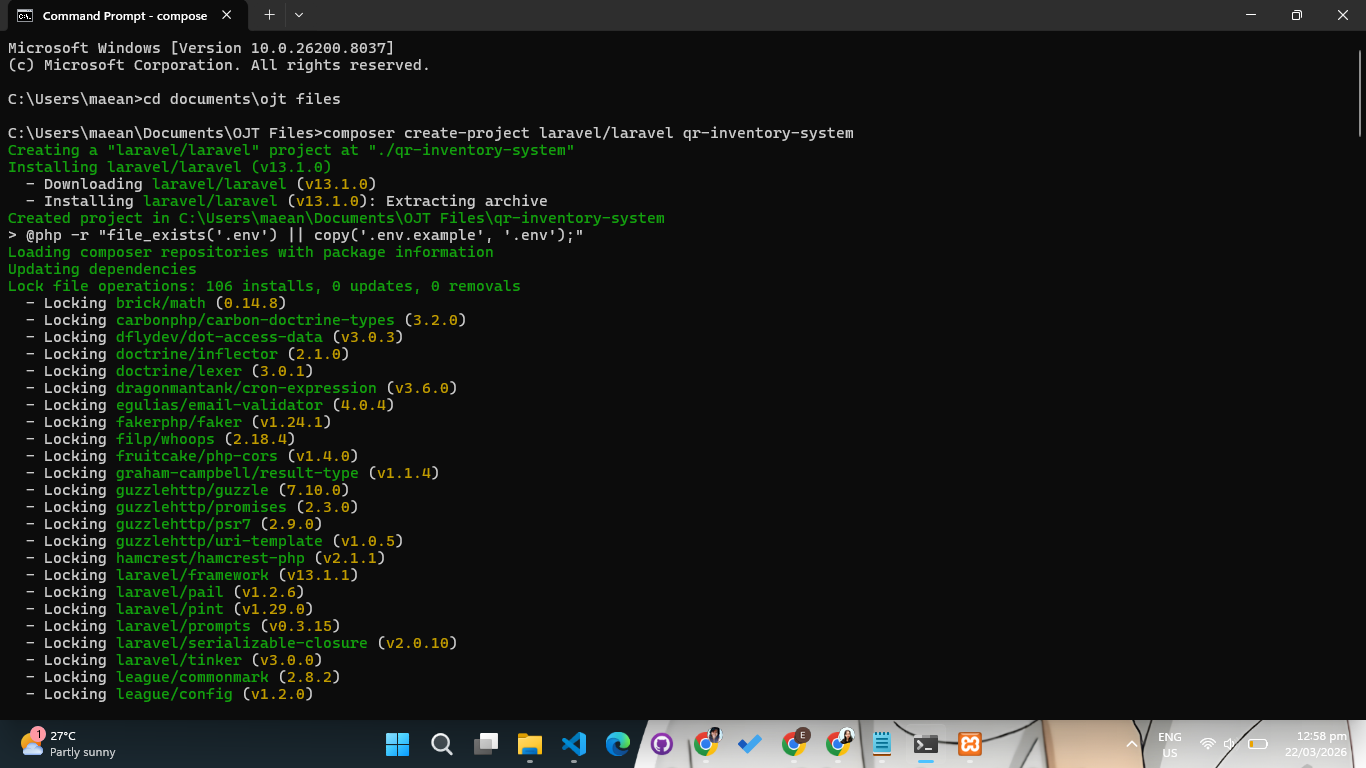Open Task View from taskbar
Screen dimensions: 1366x768
click(486, 744)
